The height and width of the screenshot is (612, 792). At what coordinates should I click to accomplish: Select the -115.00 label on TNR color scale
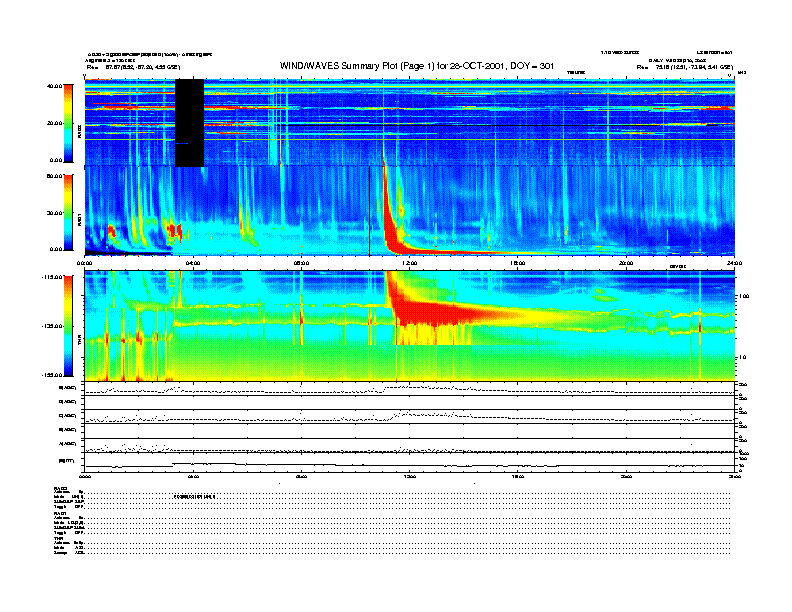53,277
